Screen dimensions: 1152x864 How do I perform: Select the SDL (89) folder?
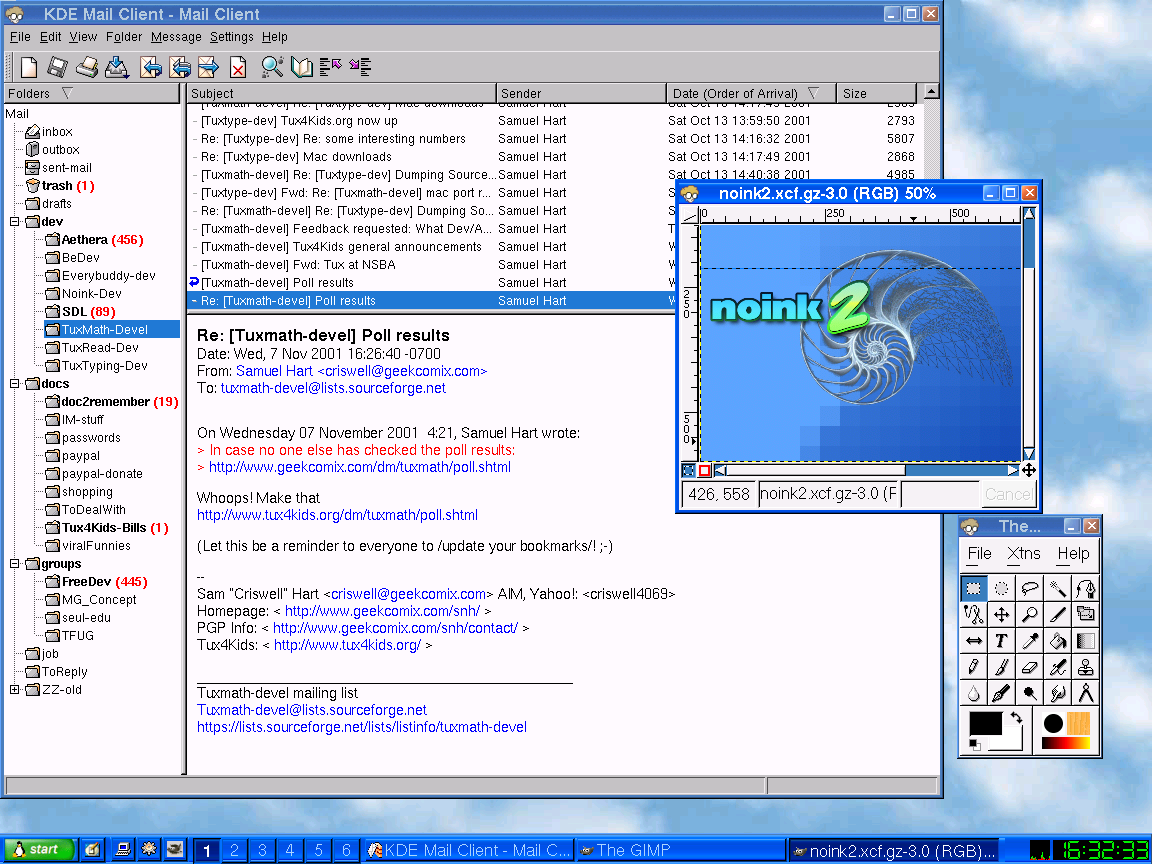(x=88, y=312)
